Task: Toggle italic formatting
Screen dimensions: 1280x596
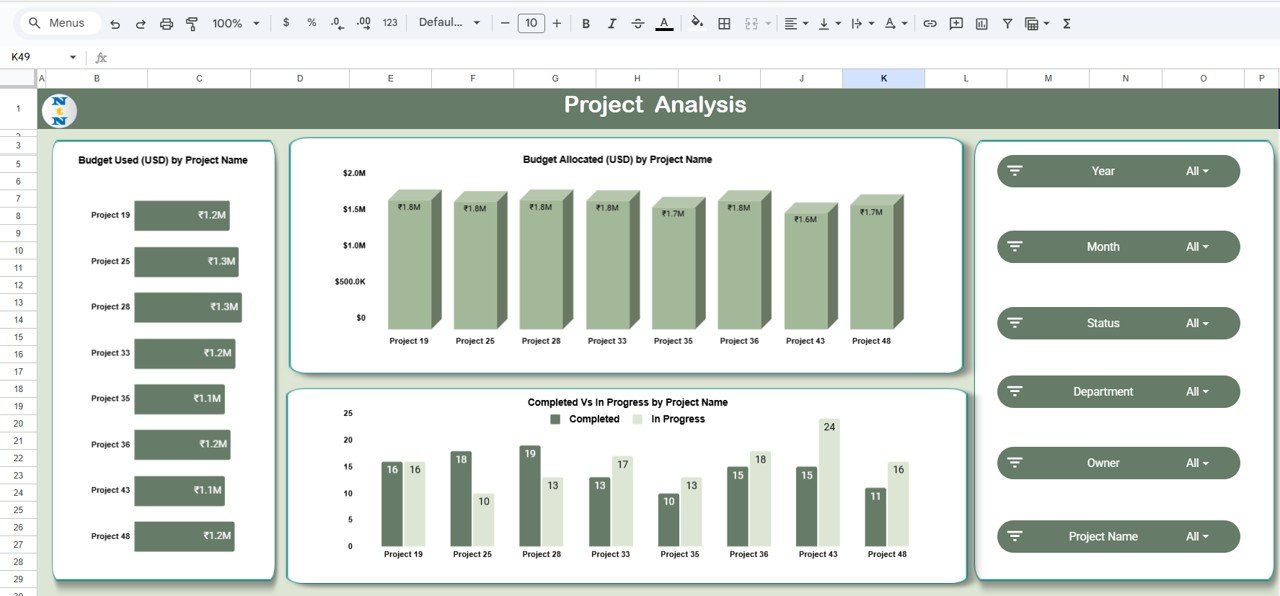Action: 611,22
